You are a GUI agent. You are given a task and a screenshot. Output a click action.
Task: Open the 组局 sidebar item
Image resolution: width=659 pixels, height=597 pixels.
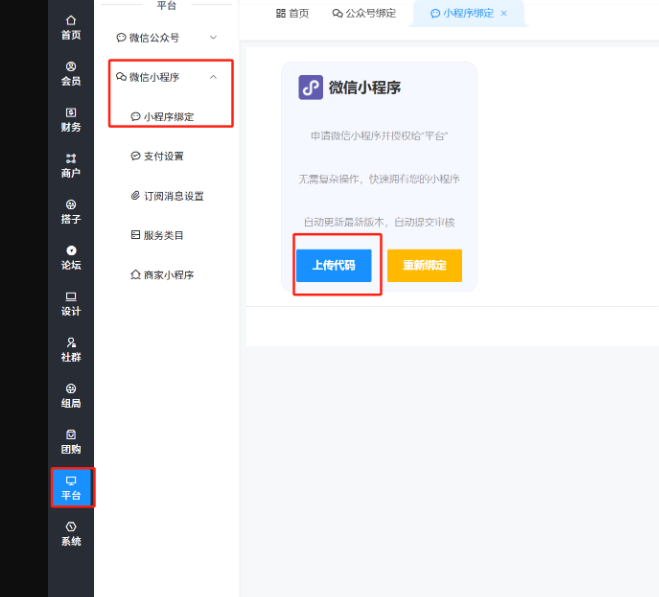70,395
